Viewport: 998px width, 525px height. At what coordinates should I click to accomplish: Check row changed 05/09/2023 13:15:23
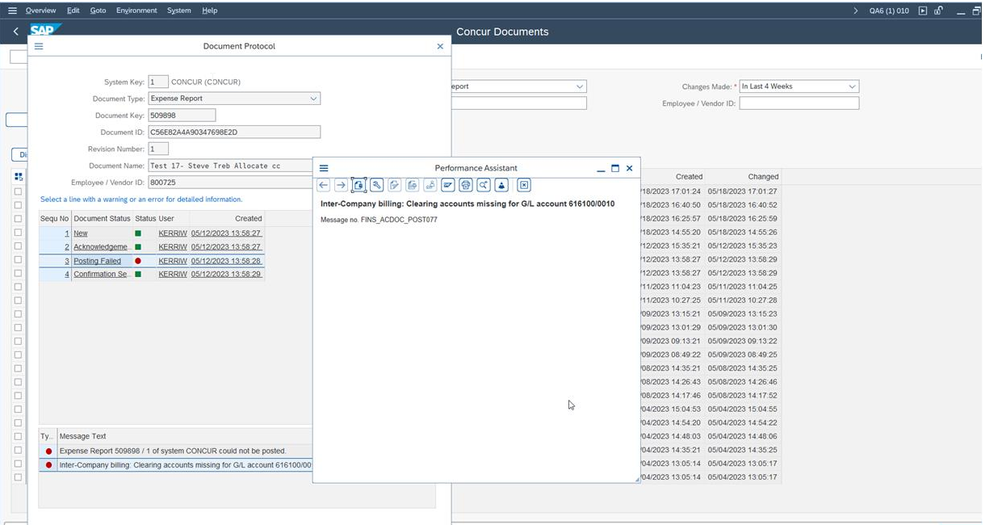tap(18, 314)
